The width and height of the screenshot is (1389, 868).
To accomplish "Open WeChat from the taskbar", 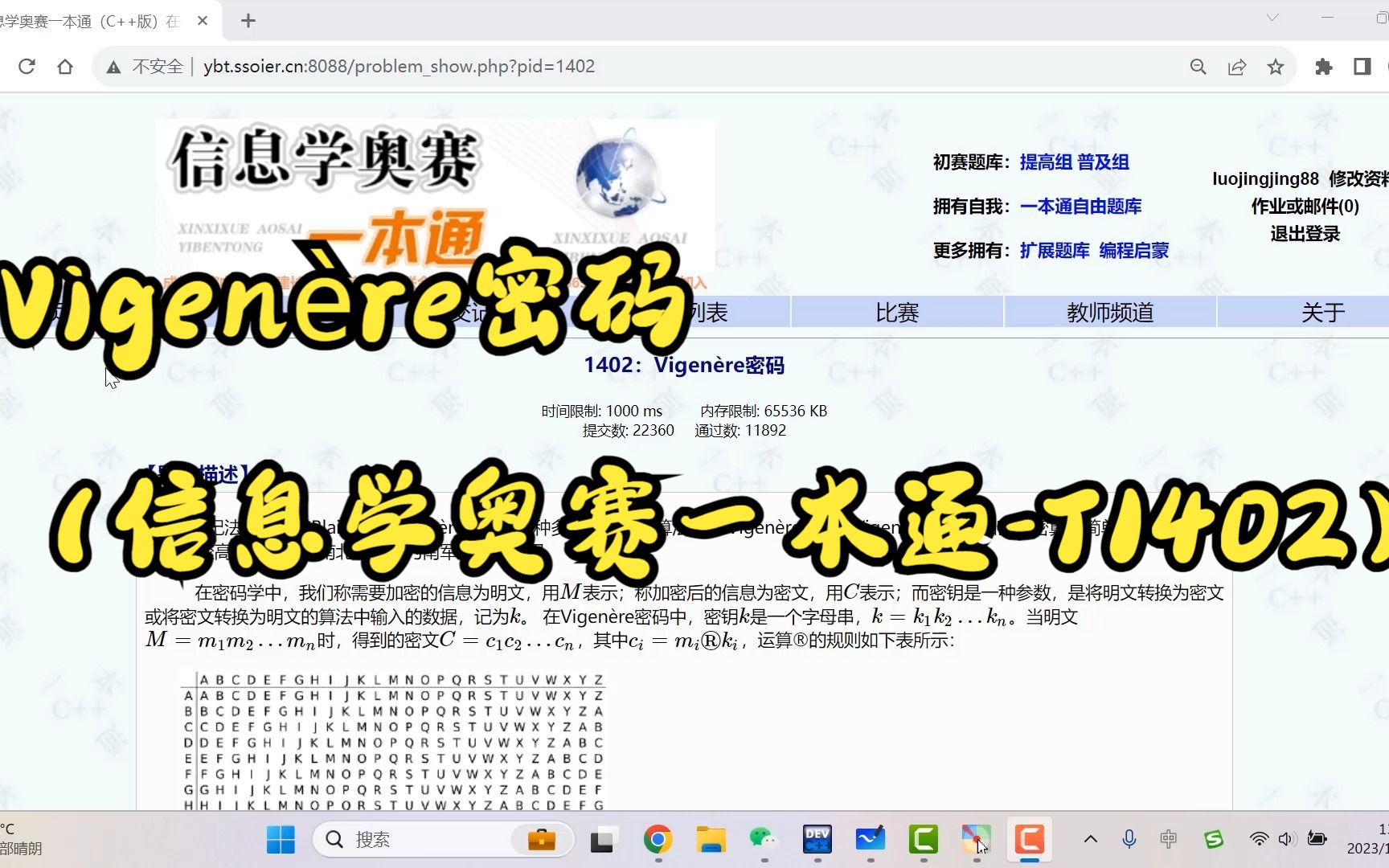I will pyautogui.click(x=763, y=839).
